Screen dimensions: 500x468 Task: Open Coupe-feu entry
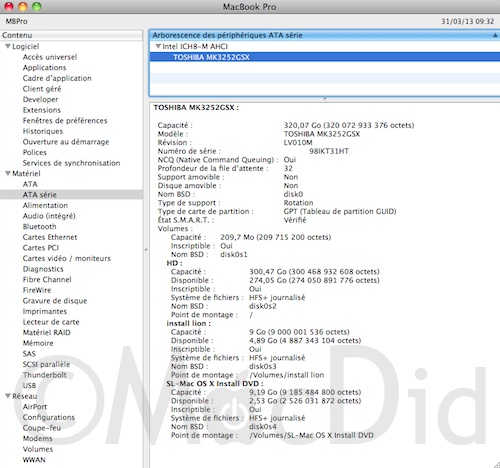click(42, 428)
